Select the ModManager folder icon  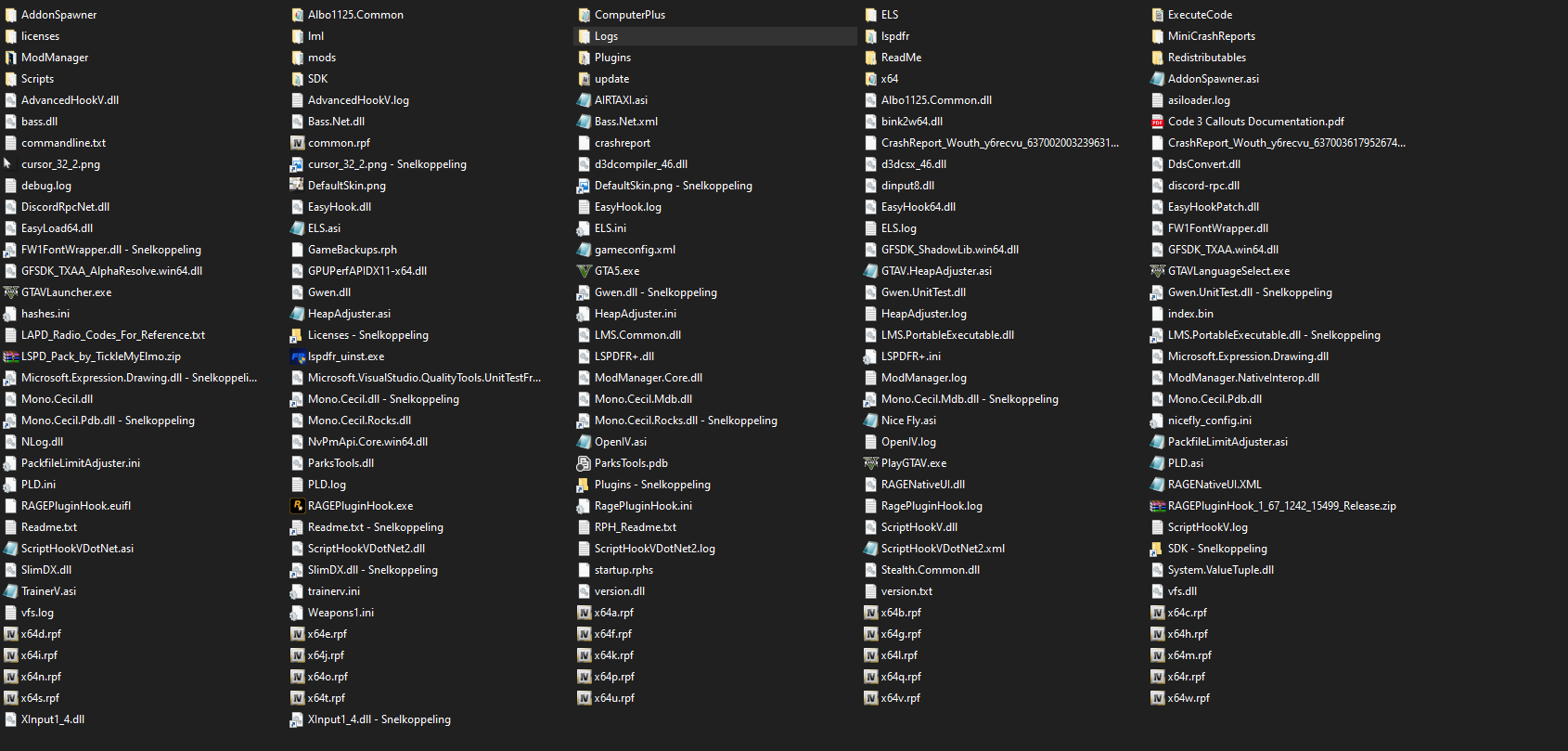coord(10,58)
